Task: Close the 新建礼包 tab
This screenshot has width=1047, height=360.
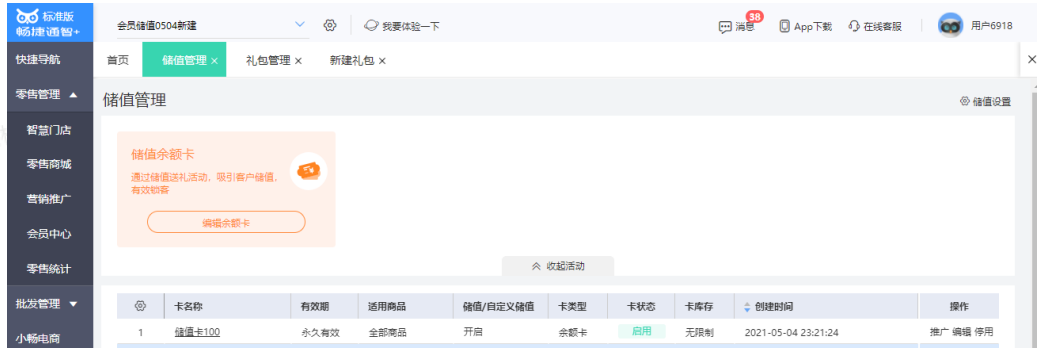Action: coord(382,61)
